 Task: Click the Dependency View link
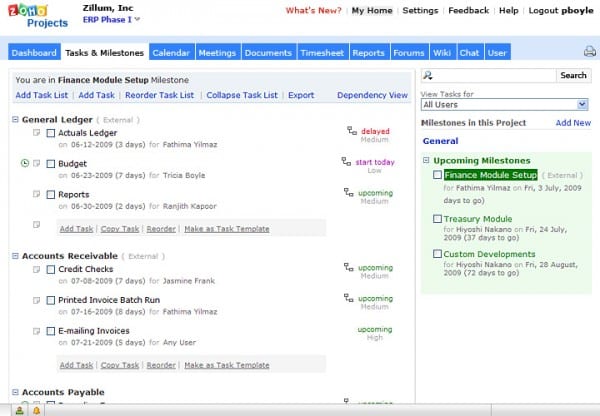tap(372, 95)
